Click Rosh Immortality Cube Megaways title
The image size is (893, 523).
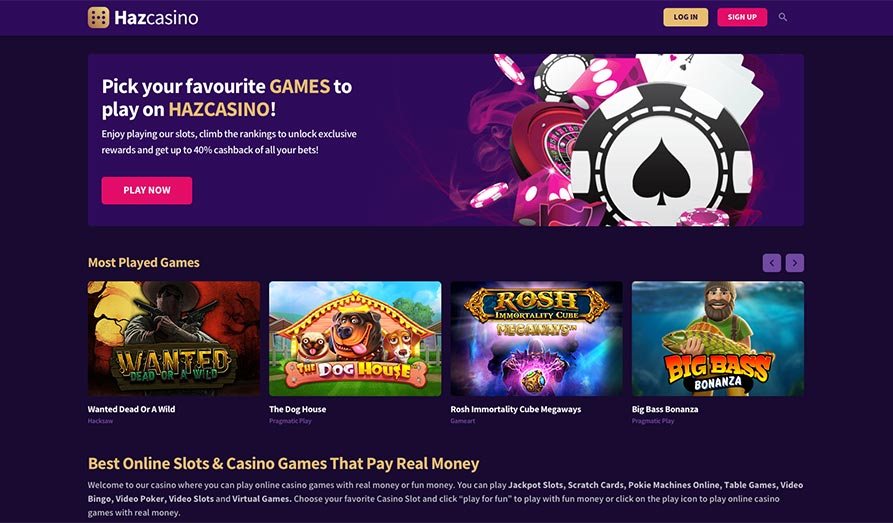[x=515, y=409]
